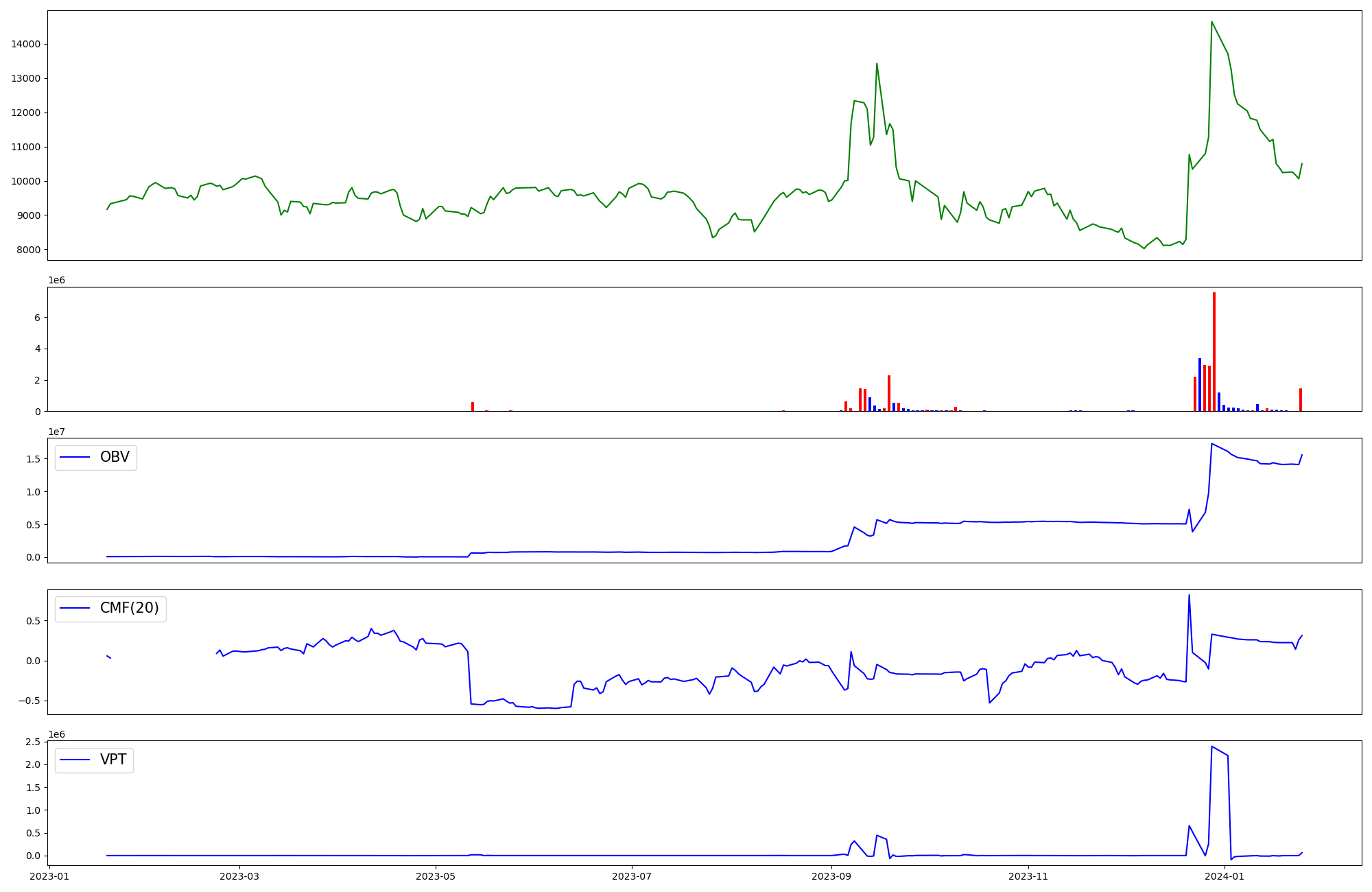Click the blue line sample in CMF(20) legend

coord(75,609)
